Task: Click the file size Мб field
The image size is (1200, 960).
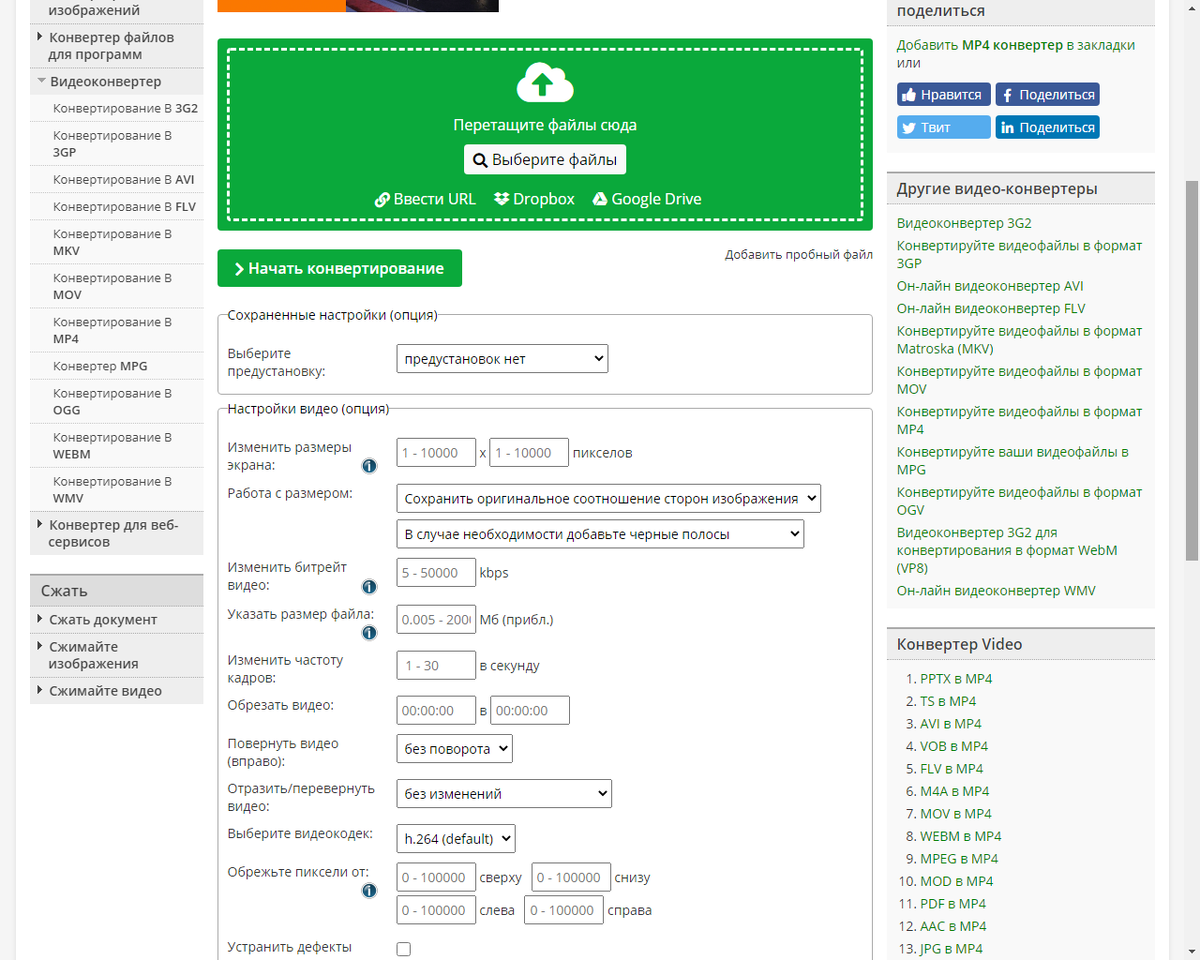Action: tap(436, 620)
